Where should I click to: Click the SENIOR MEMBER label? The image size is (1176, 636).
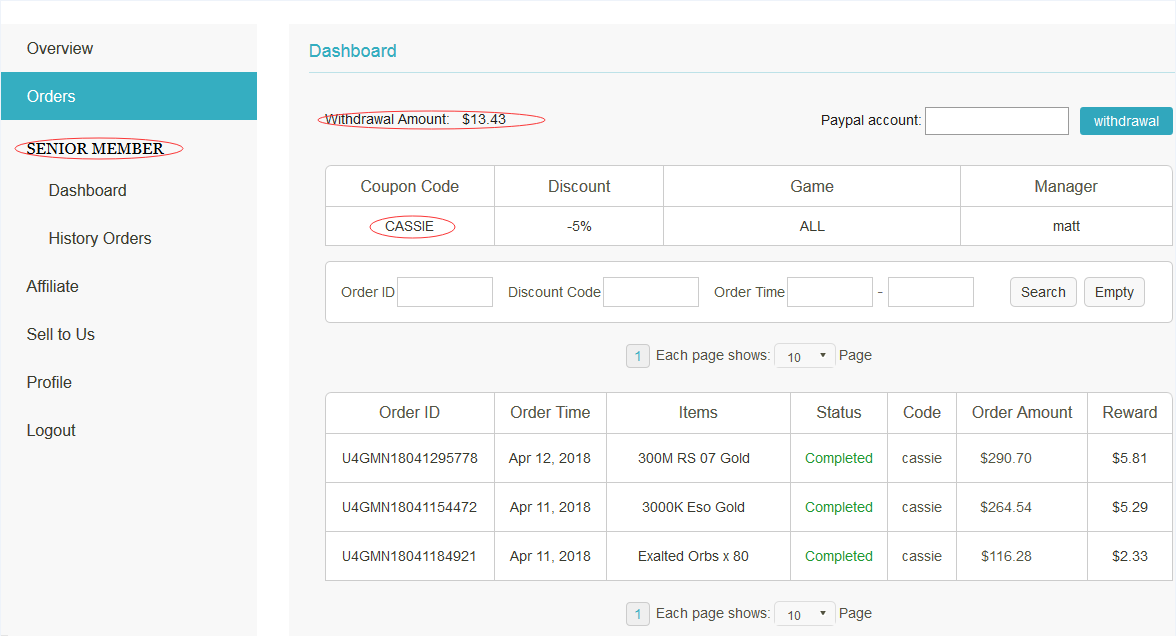pyautogui.click(x=95, y=148)
